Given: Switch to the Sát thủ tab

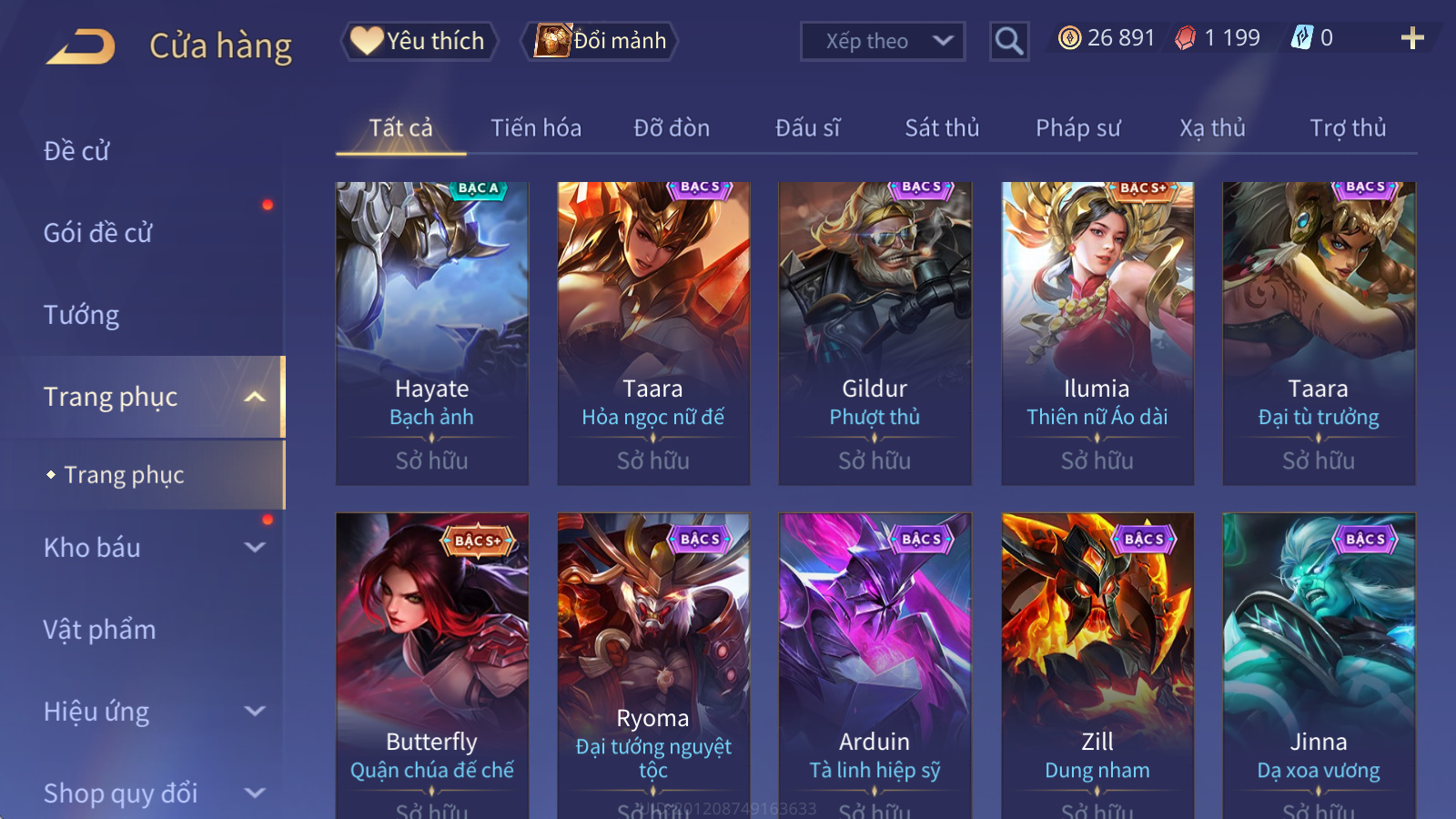Looking at the screenshot, I should 942,128.
